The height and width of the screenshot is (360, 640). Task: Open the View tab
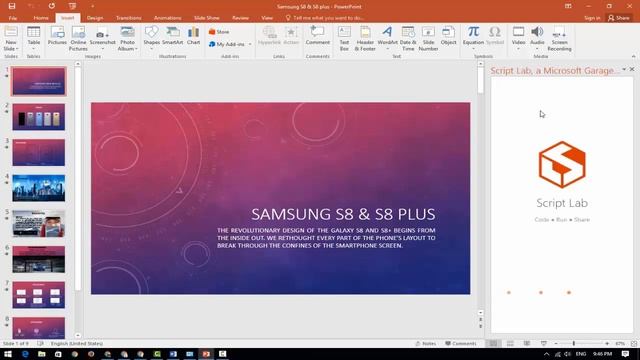(x=267, y=18)
